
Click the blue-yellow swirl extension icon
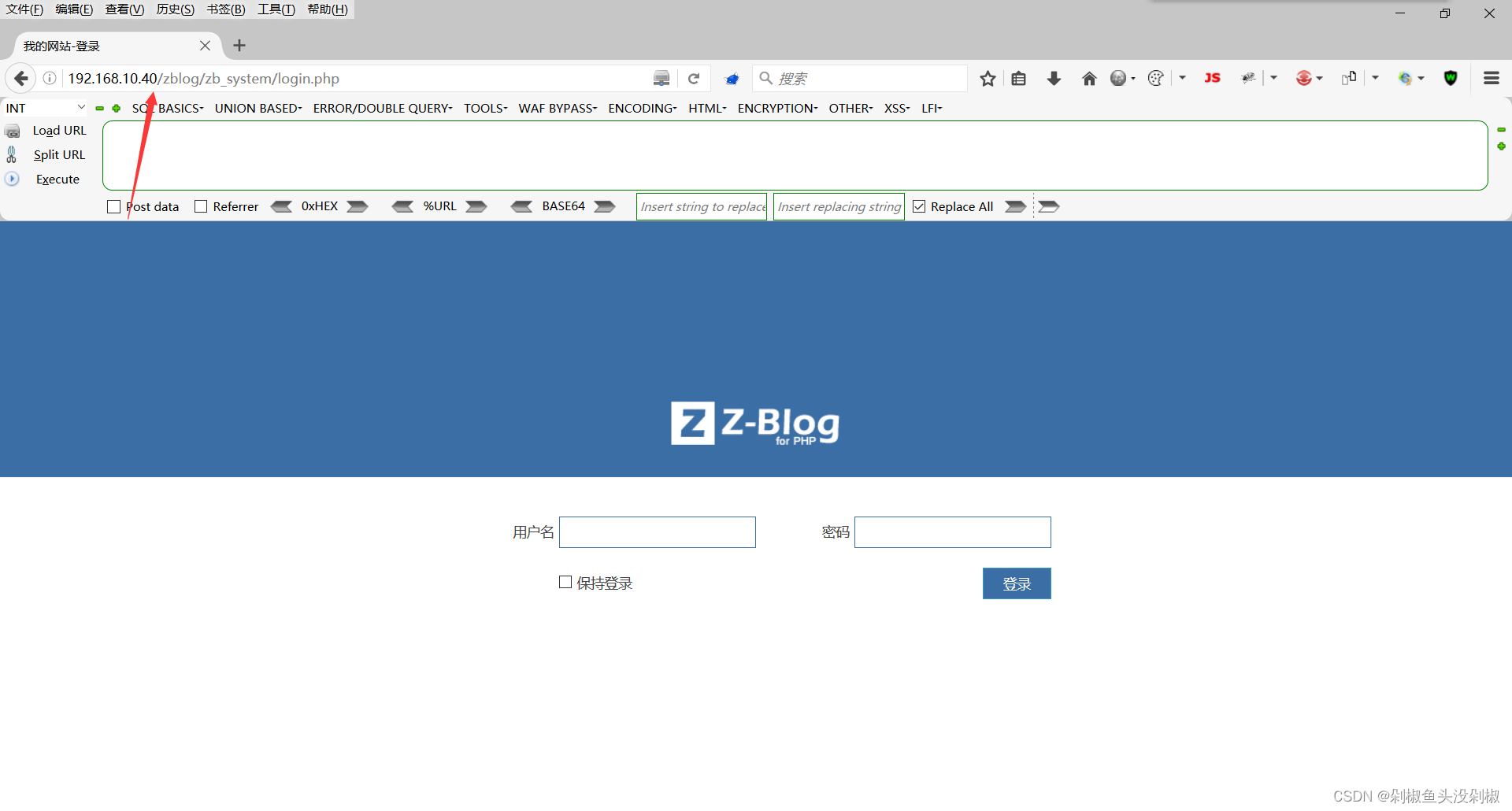pos(1406,78)
